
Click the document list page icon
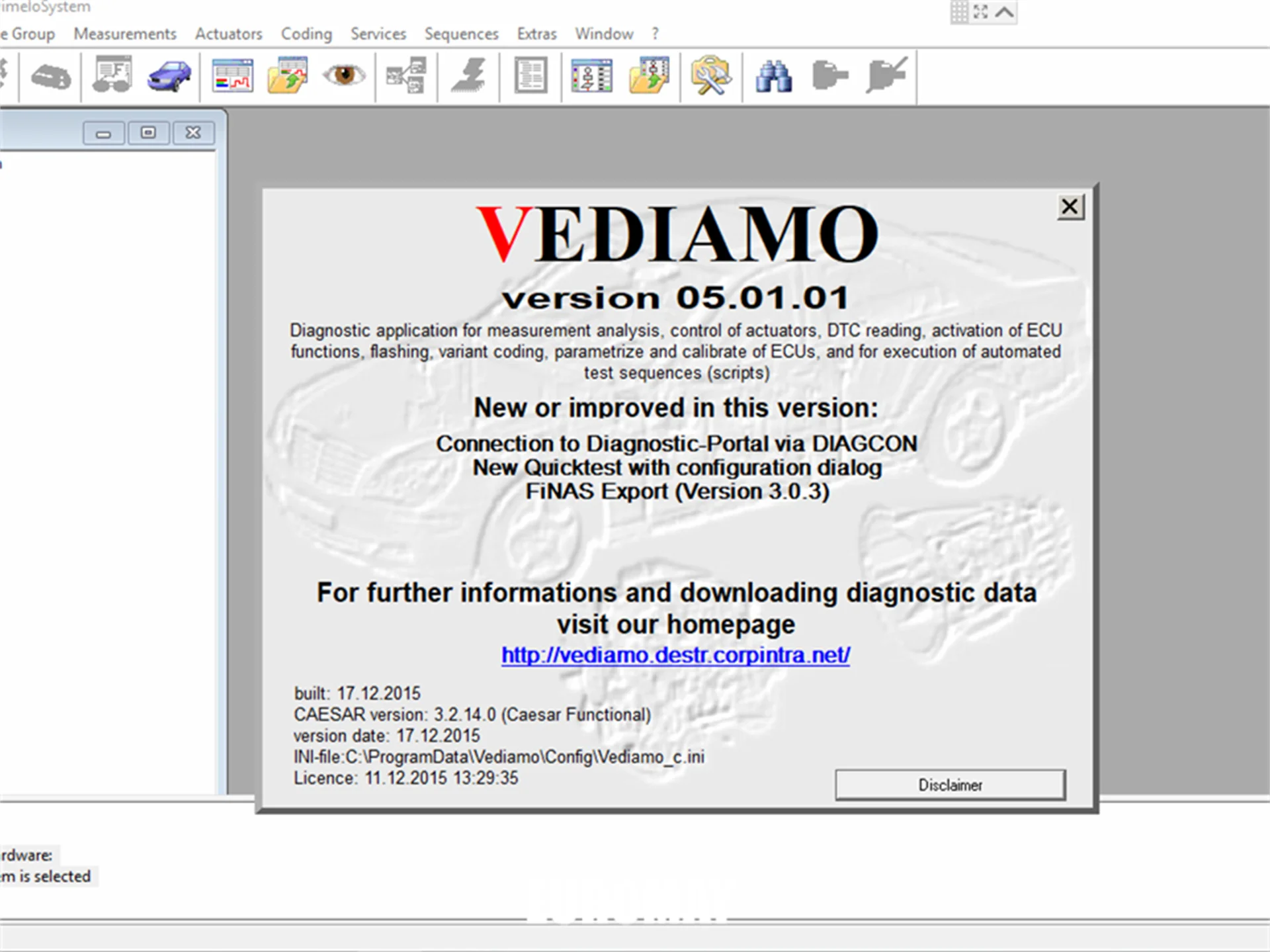530,75
